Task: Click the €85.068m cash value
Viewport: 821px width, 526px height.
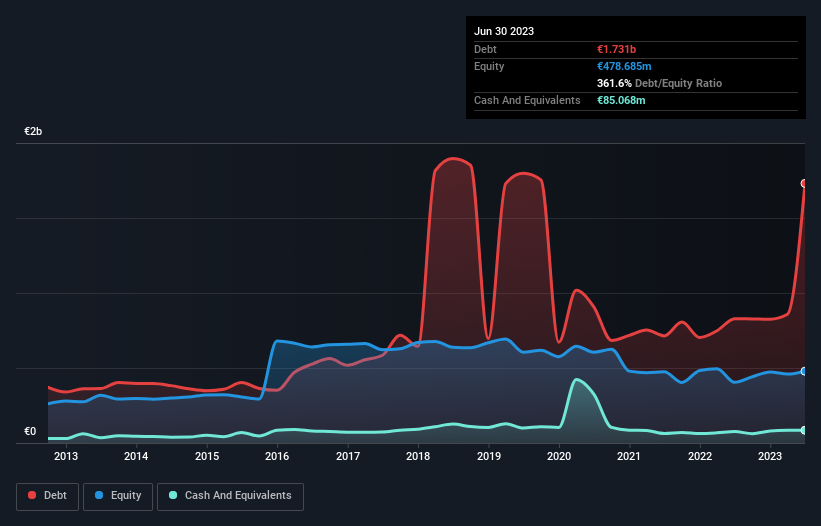Action: coord(621,100)
